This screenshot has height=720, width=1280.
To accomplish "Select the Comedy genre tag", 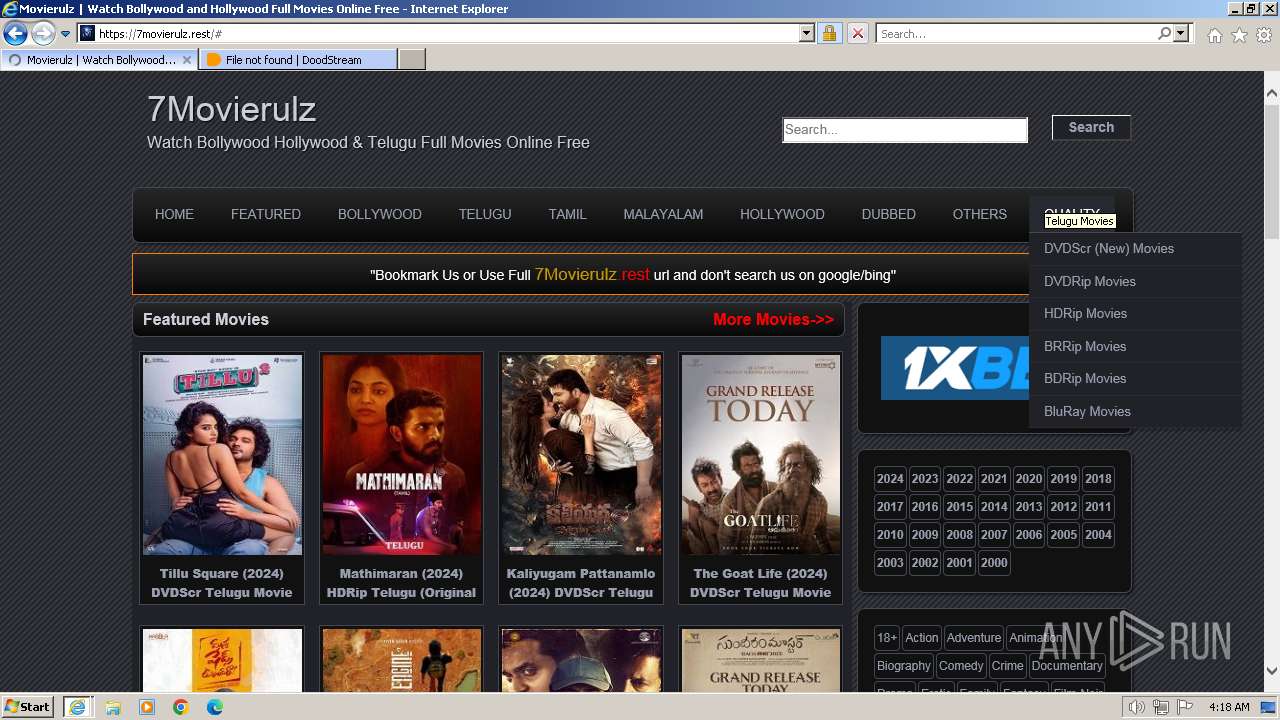I will pos(961,666).
